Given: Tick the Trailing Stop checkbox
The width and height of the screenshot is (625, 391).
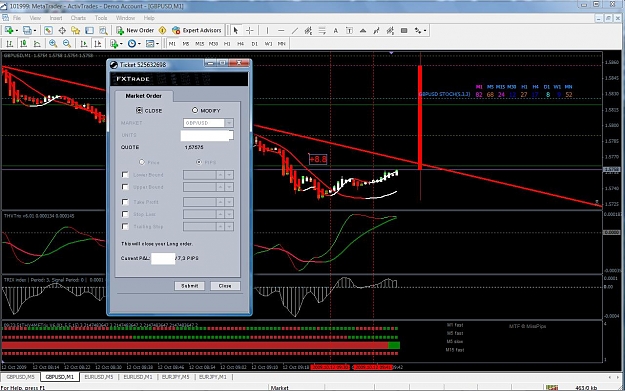Looking at the screenshot, I should coord(125,226).
